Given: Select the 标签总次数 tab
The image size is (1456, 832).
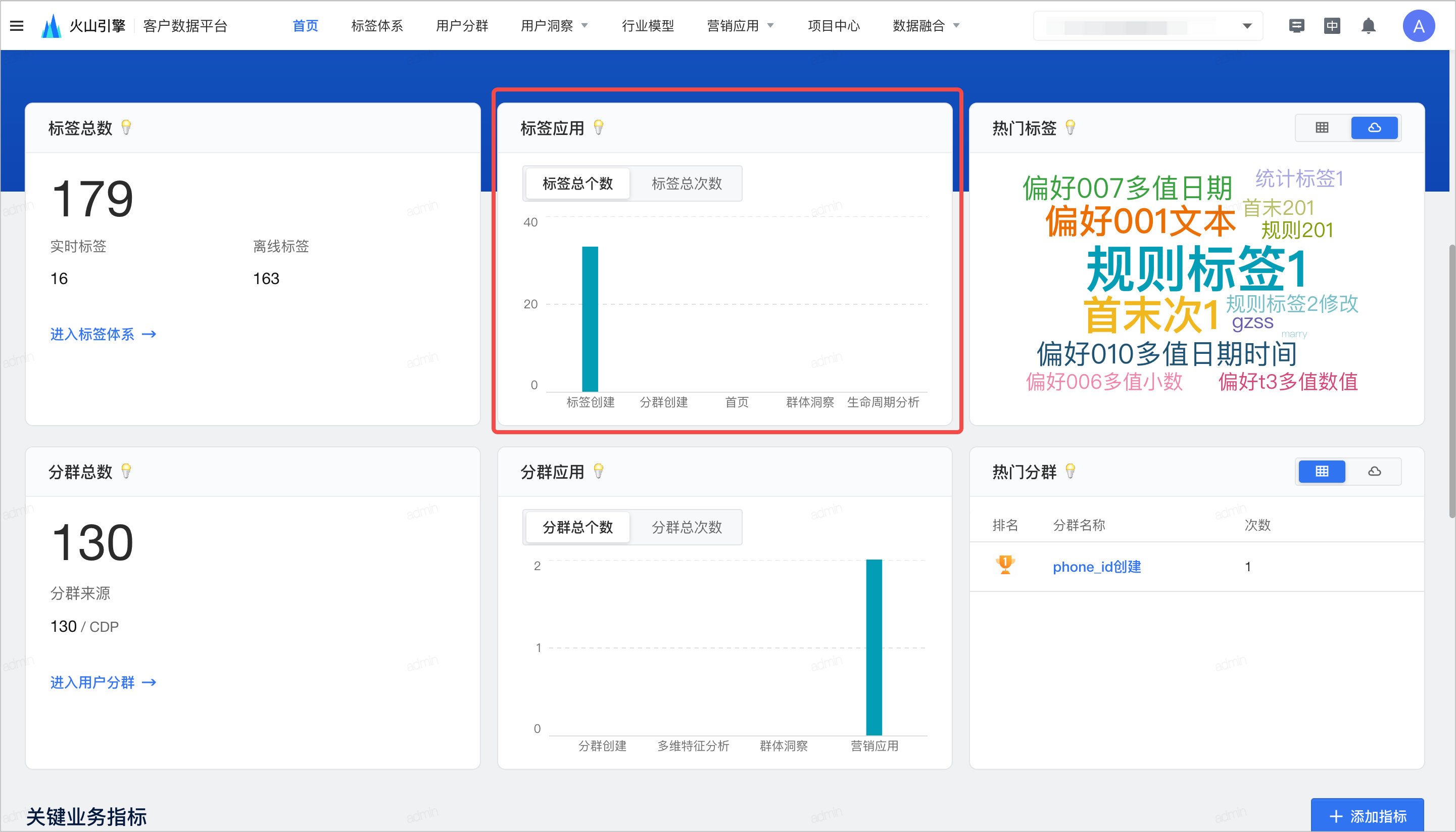Looking at the screenshot, I should coord(686,183).
